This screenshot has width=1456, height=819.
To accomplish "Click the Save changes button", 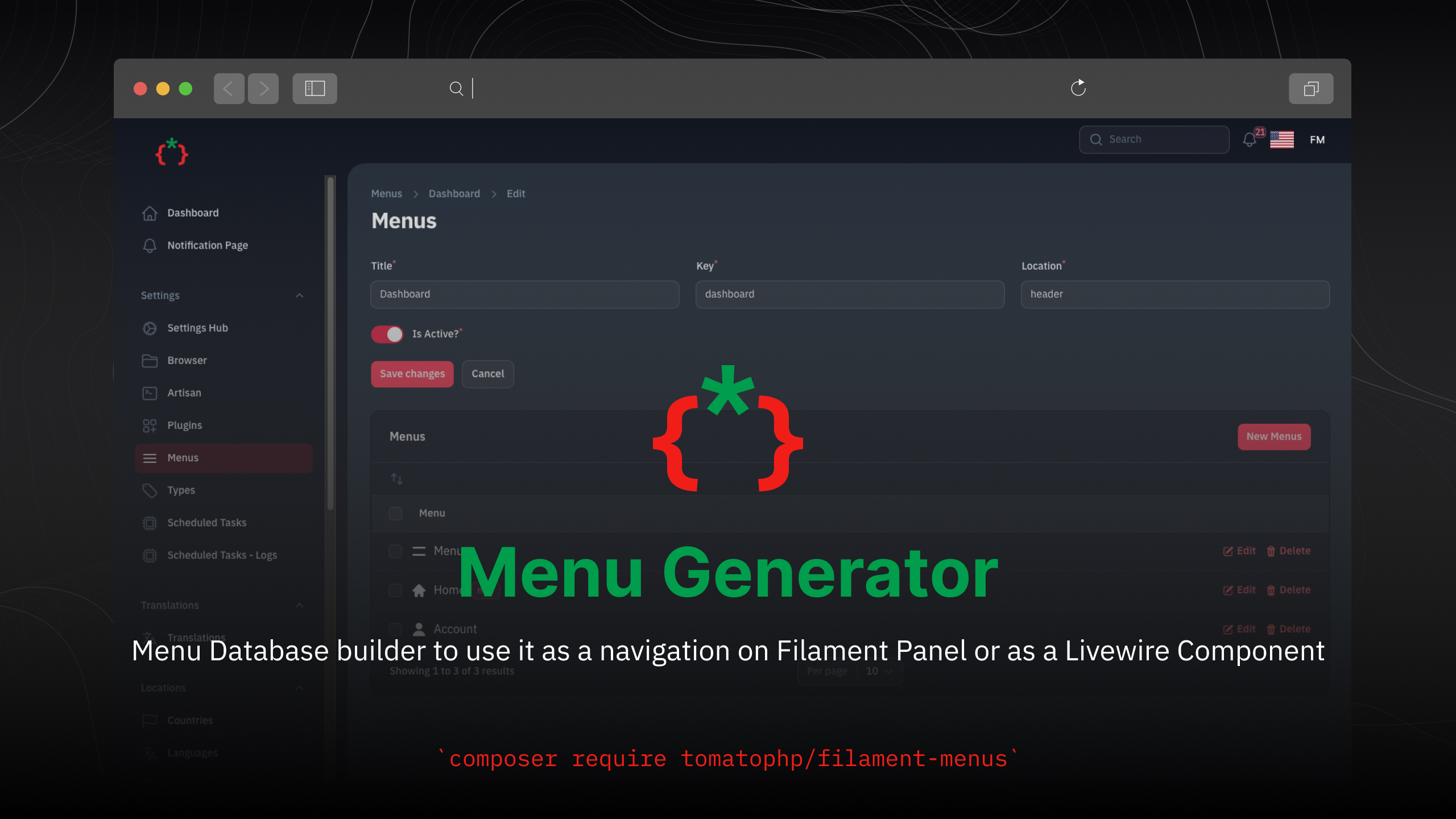I will click(x=411, y=373).
